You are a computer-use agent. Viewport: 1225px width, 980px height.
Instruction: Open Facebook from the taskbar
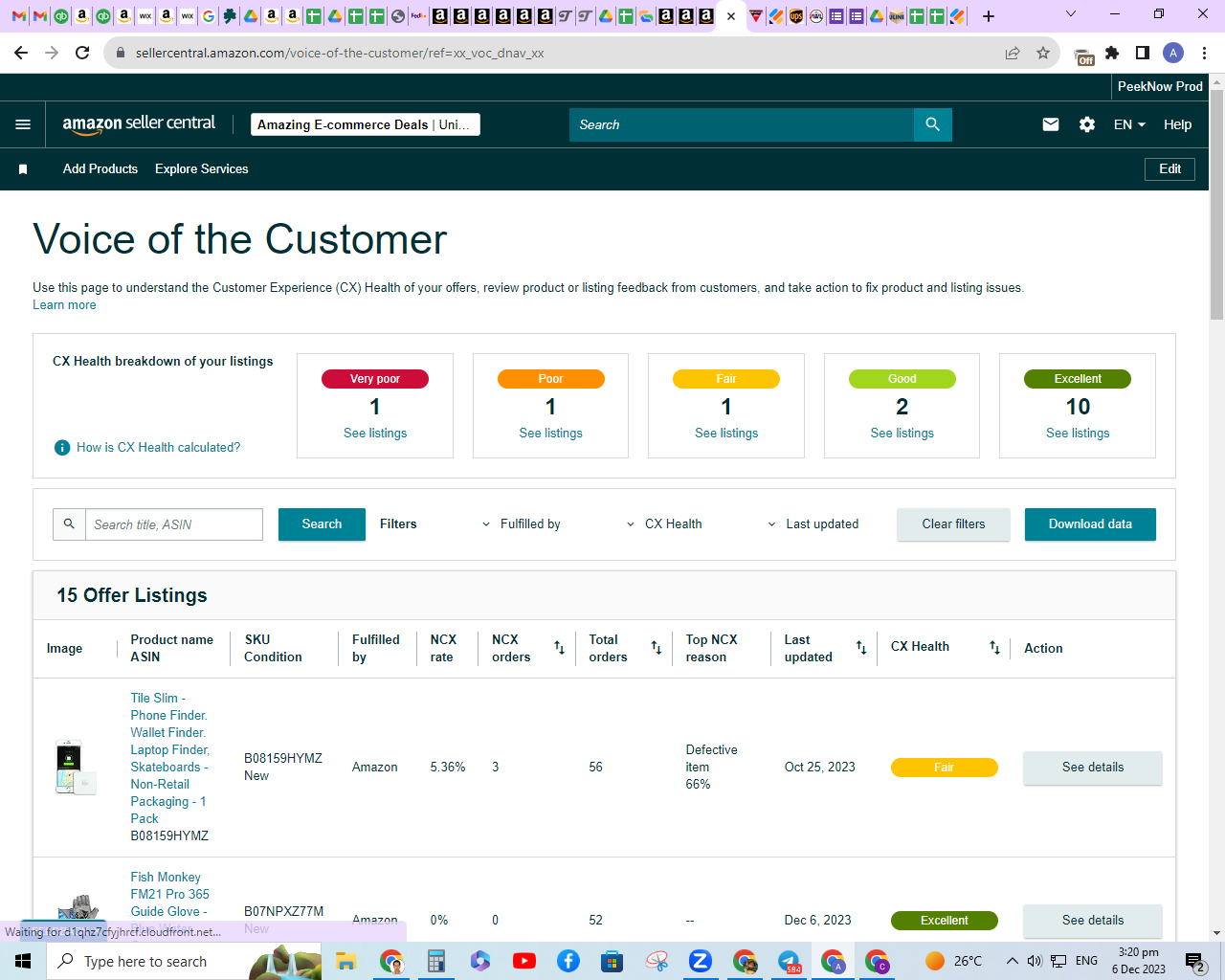coord(568,961)
